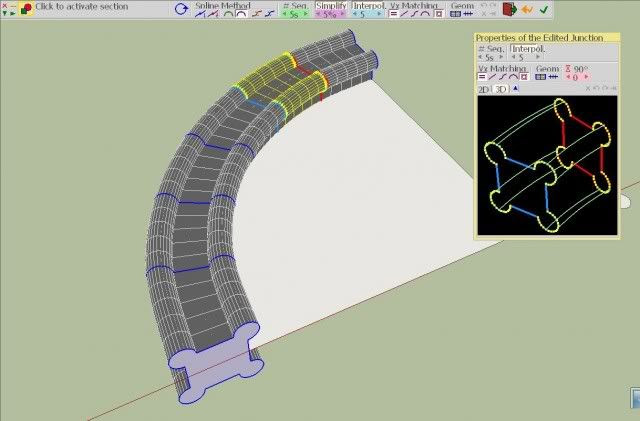
Task: Switch preview to 2D tab
Action: point(484,89)
